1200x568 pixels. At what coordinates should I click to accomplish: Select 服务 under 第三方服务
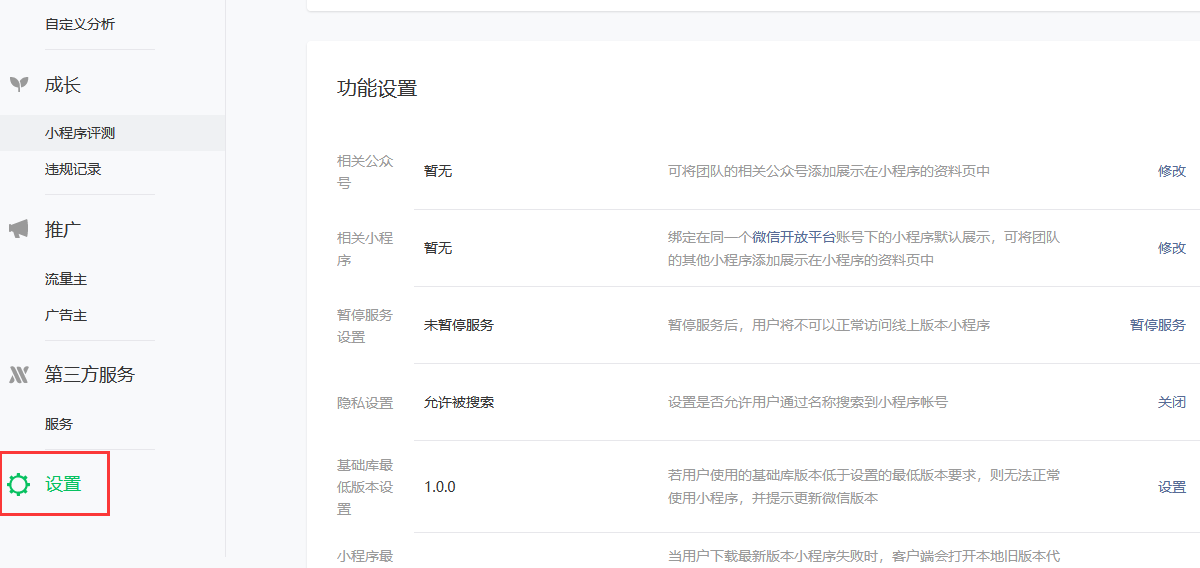(59, 424)
